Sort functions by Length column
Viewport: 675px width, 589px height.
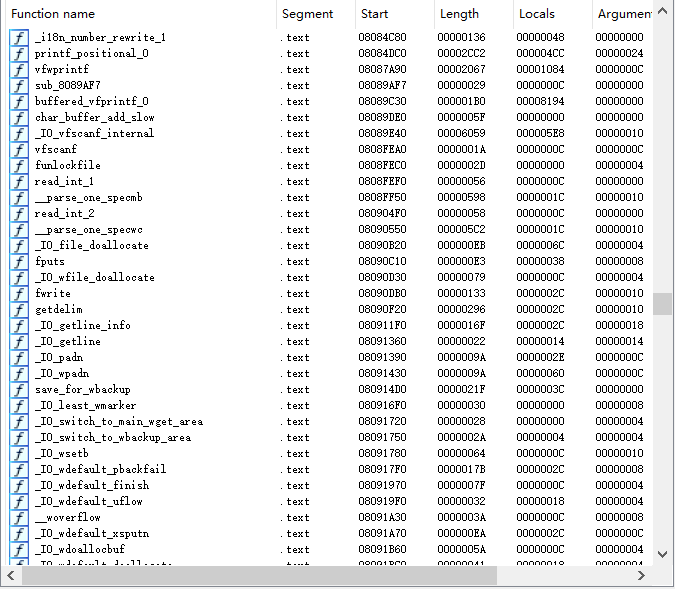tap(472, 14)
